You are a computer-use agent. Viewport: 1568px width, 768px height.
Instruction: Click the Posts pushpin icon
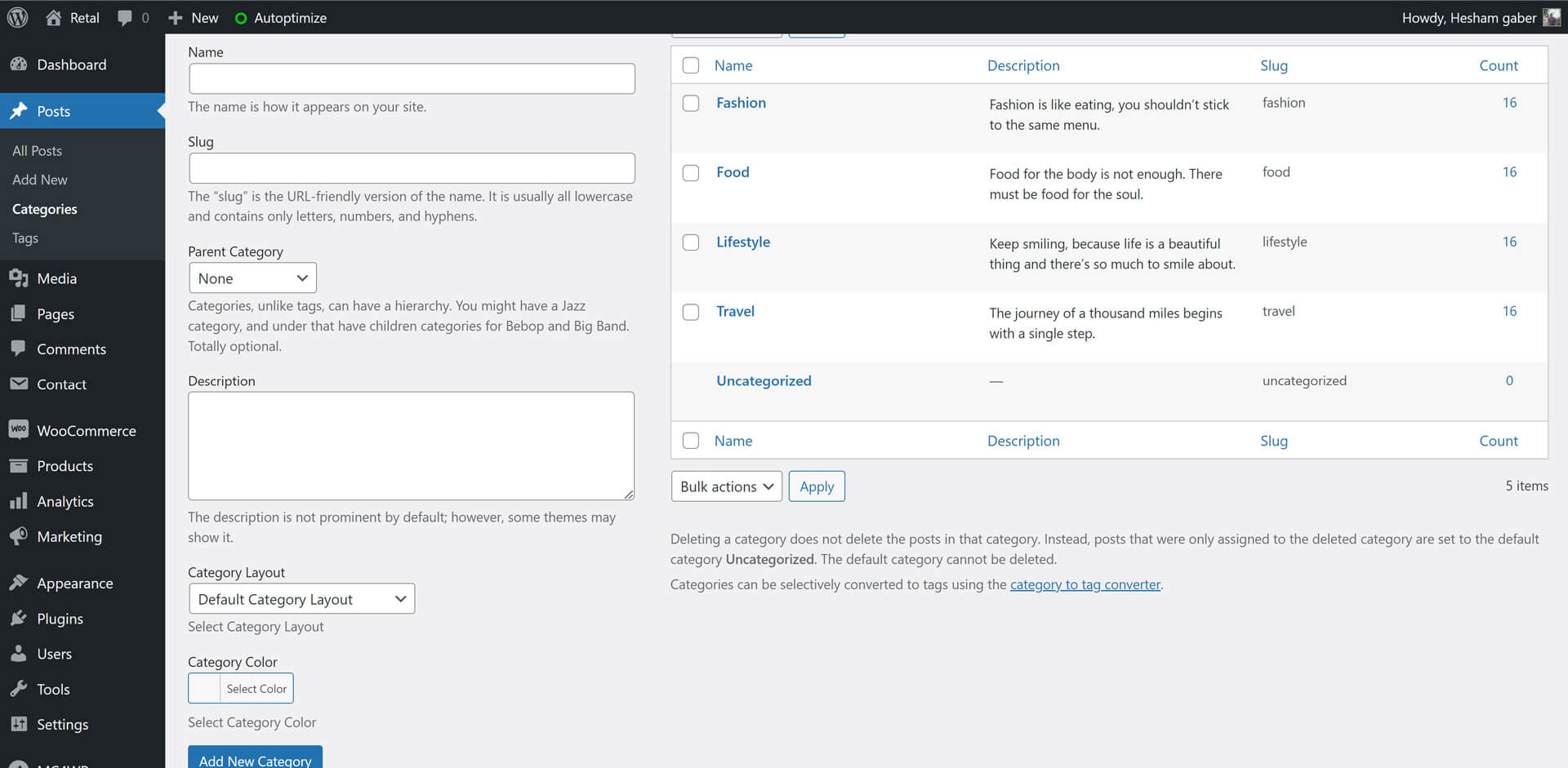pyautogui.click(x=19, y=111)
